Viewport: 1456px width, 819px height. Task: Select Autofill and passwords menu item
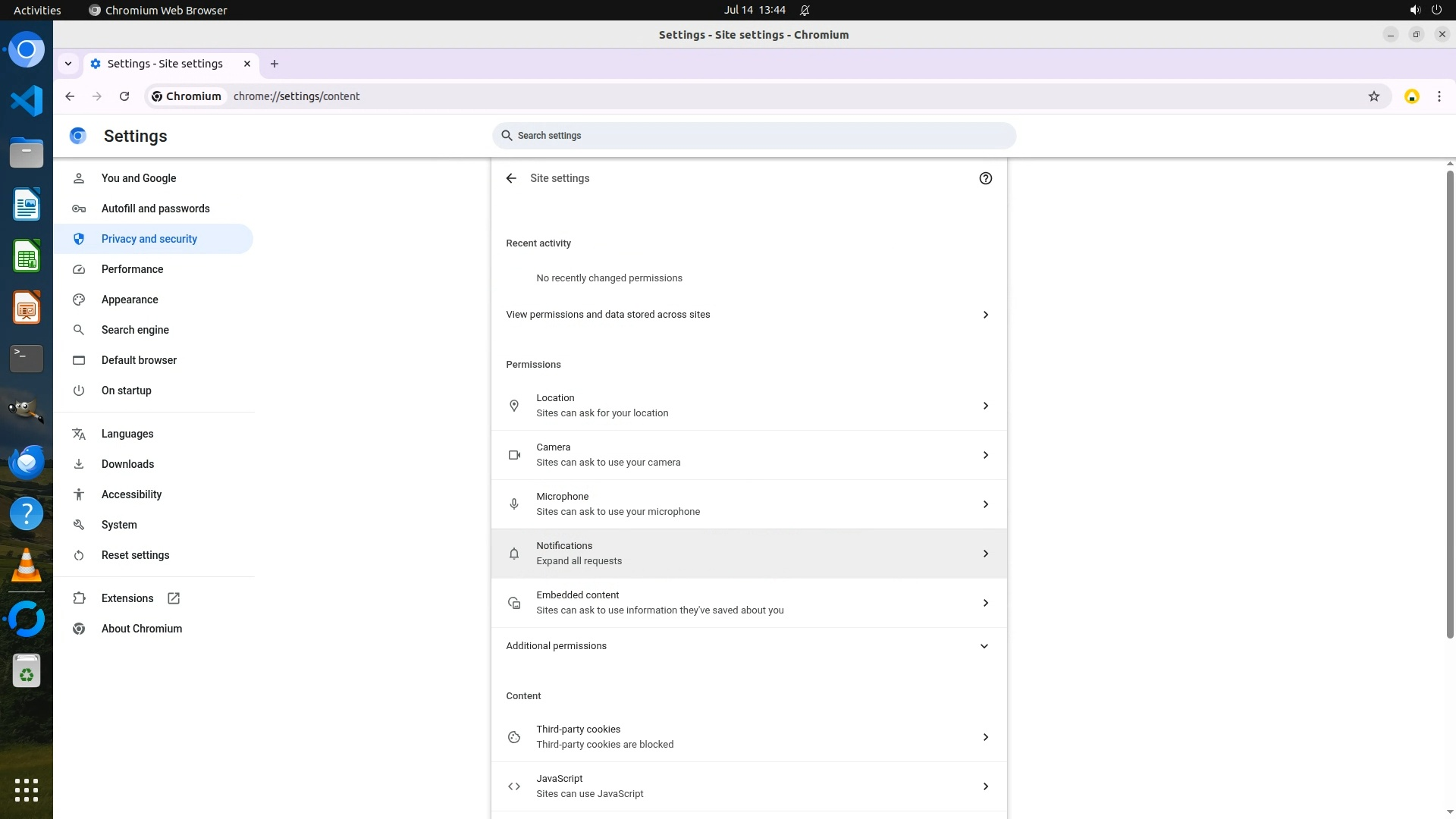(x=155, y=209)
